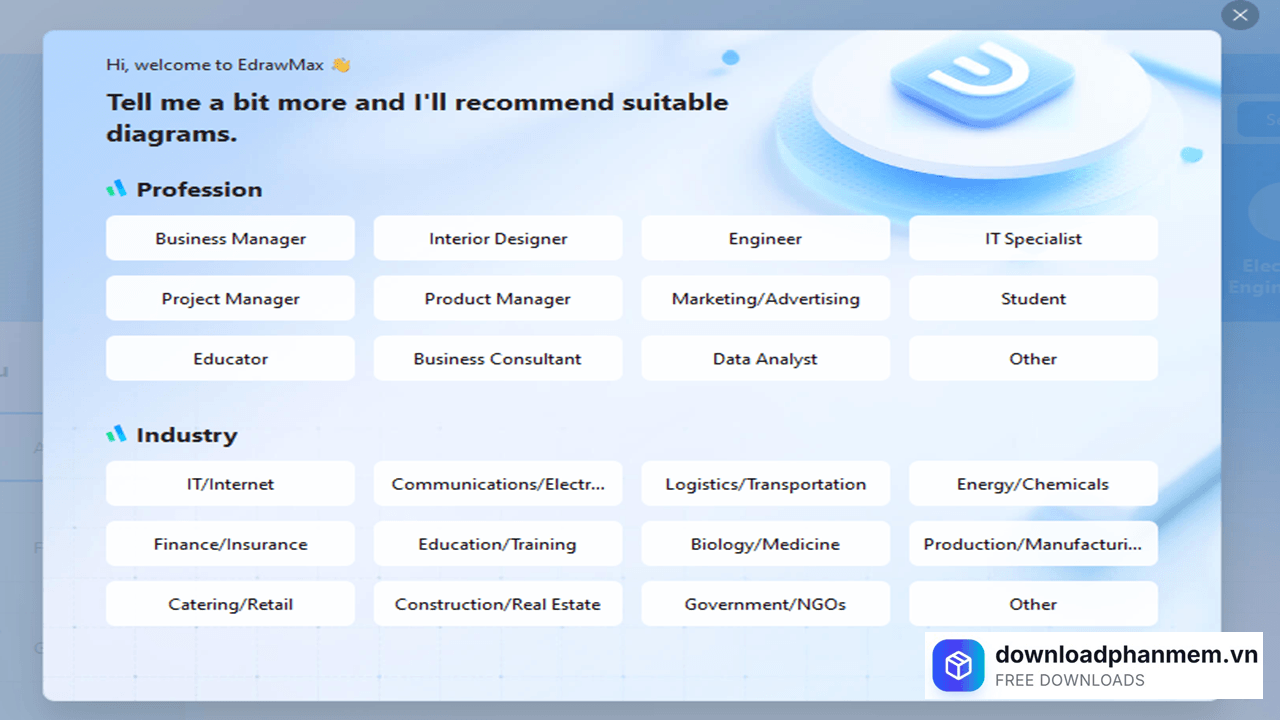Pick the Engineer profession option
The height and width of the screenshot is (720, 1280).
click(765, 238)
